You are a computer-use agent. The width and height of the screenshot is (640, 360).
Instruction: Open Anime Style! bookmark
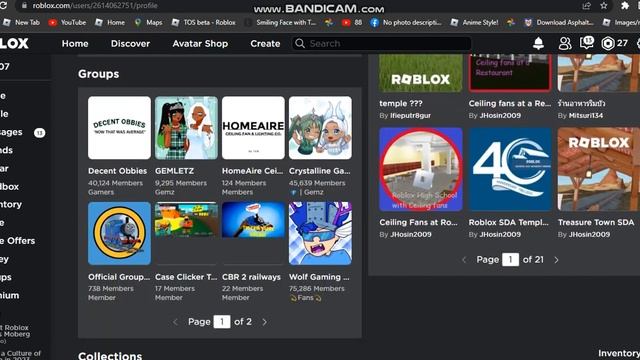tap(474, 22)
